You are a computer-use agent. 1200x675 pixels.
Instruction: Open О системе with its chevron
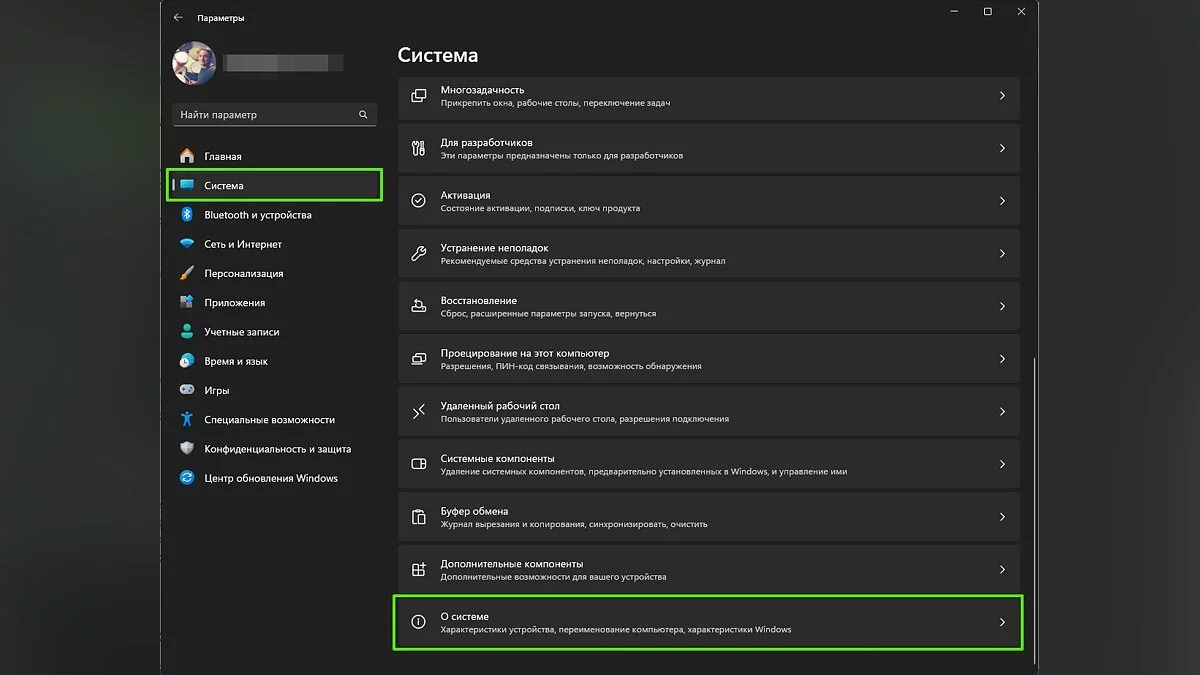[x=1002, y=623]
